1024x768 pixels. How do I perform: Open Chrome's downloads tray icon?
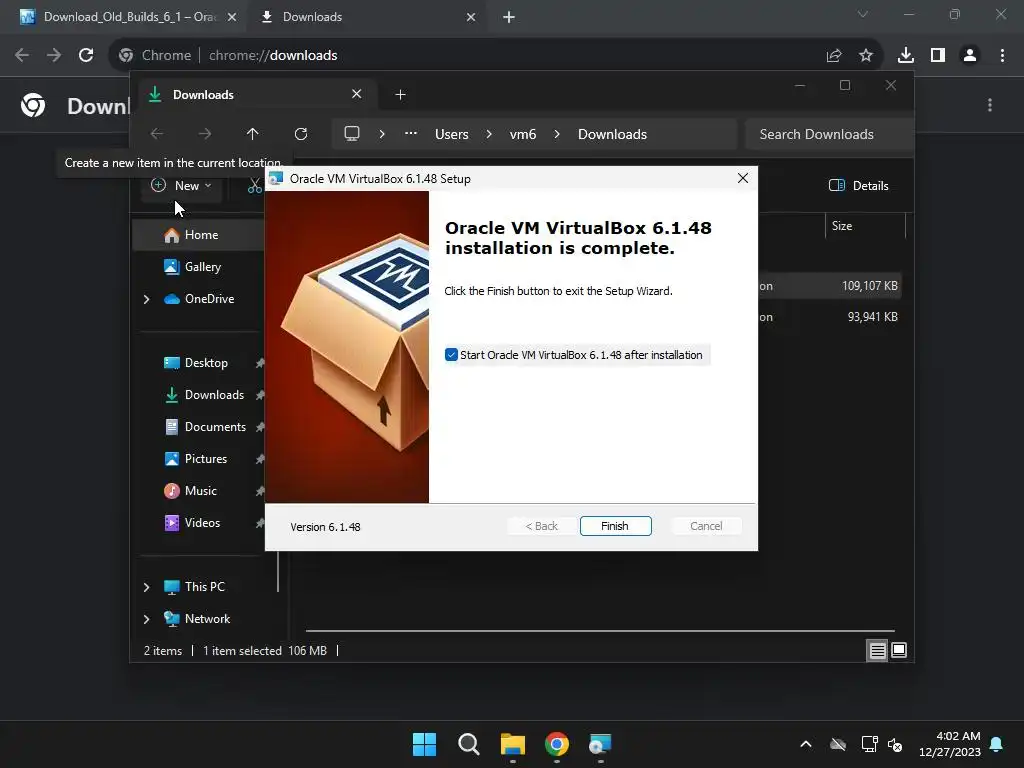coord(906,56)
